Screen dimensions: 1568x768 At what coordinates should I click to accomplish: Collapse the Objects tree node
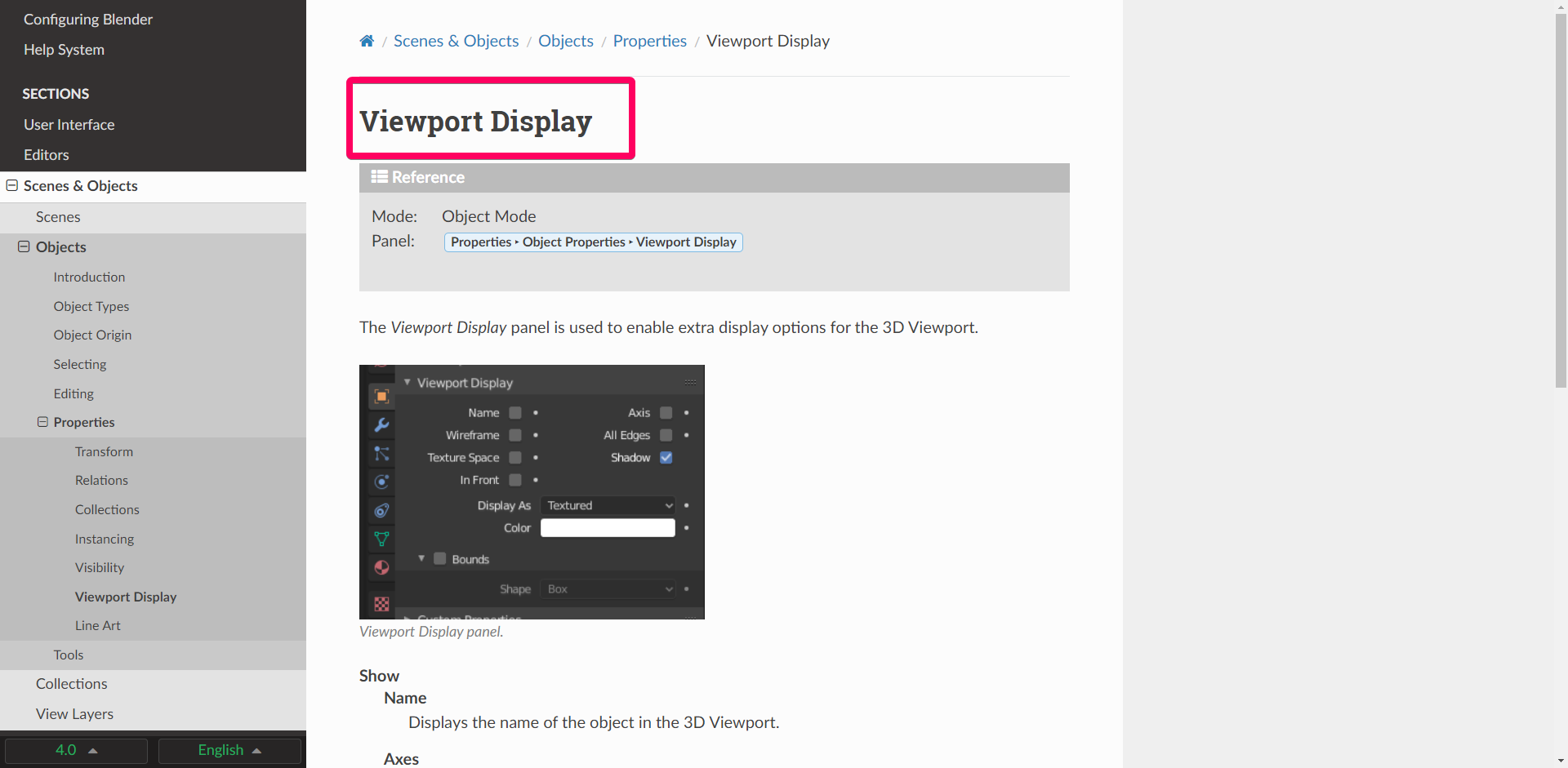click(x=24, y=246)
